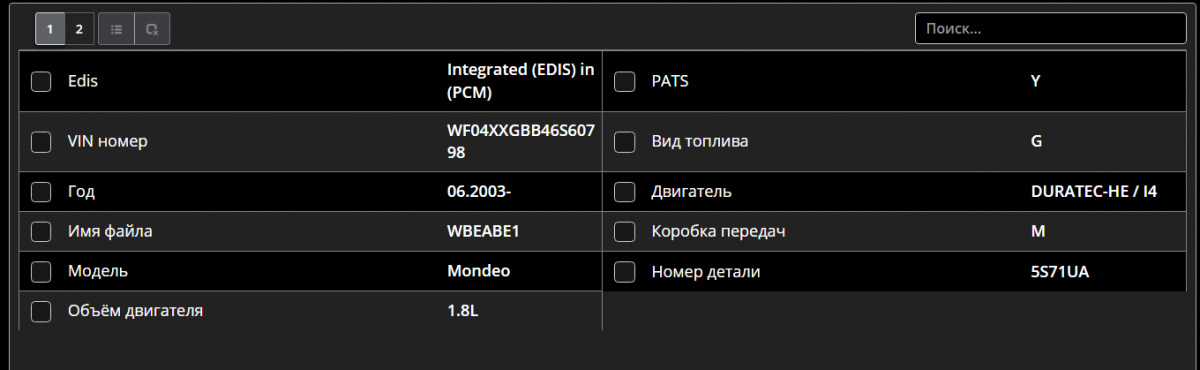Screen dimensions: 1200x370
Task: Click the list view icon
Action: pyautogui.click(x=116, y=29)
